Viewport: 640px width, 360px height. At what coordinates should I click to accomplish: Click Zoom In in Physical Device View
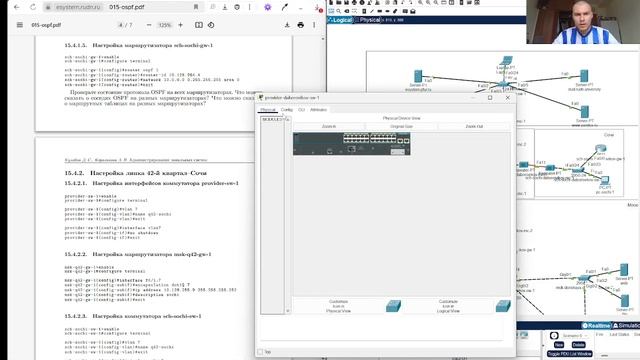pyautogui.click(x=329, y=127)
